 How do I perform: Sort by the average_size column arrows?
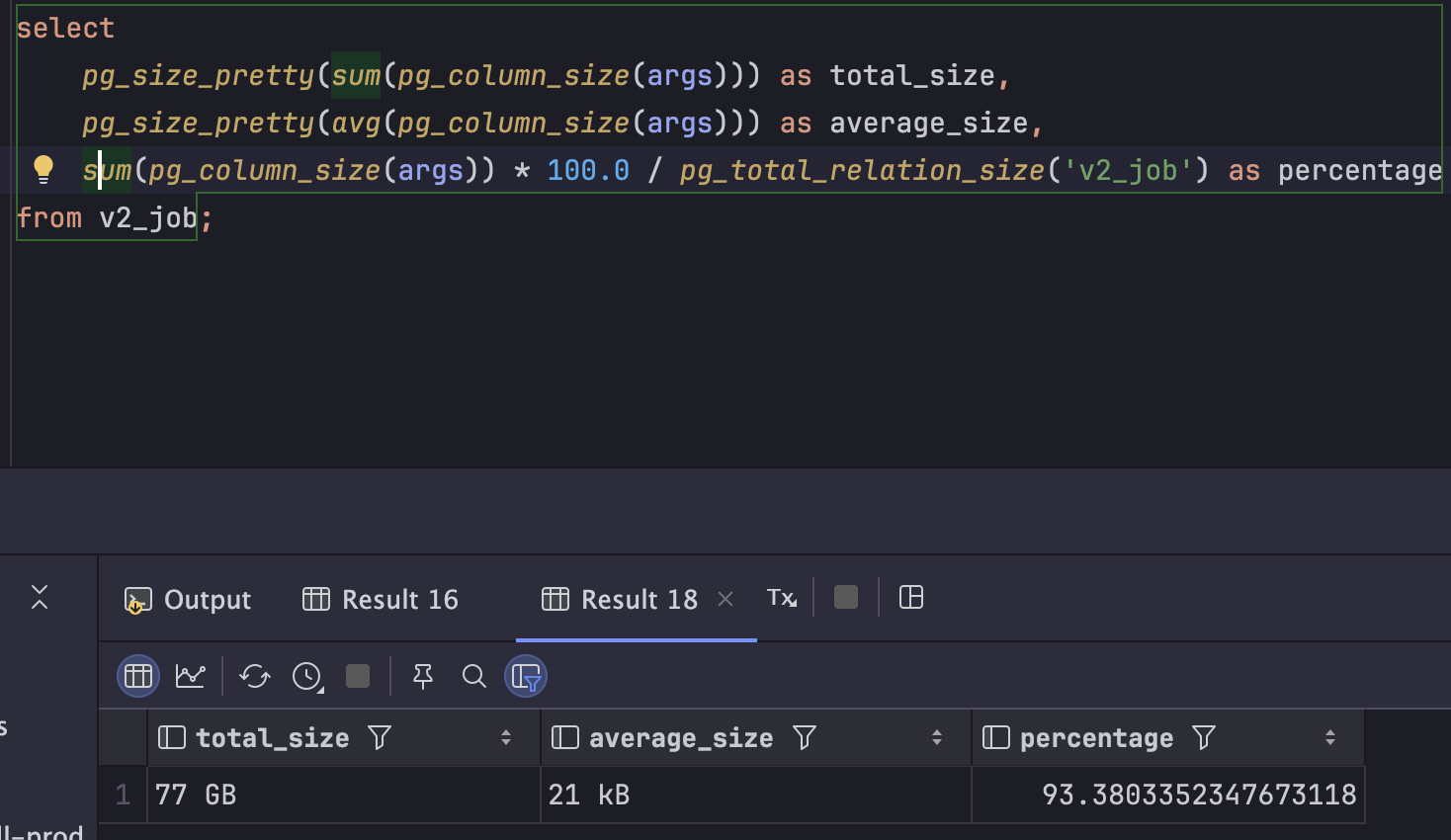click(x=937, y=737)
